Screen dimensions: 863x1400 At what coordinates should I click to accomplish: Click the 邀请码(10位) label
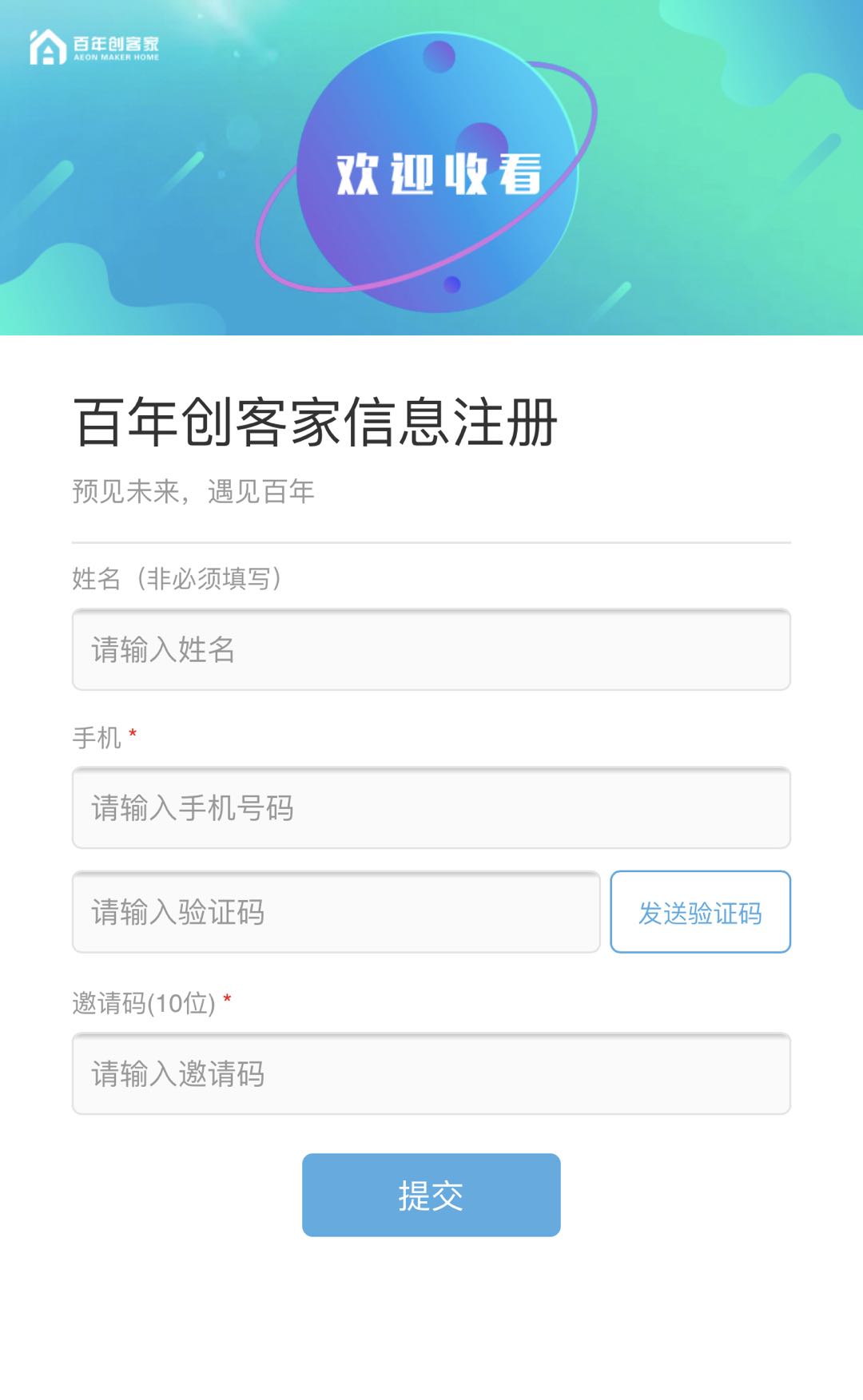pyautogui.click(x=144, y=1002)
